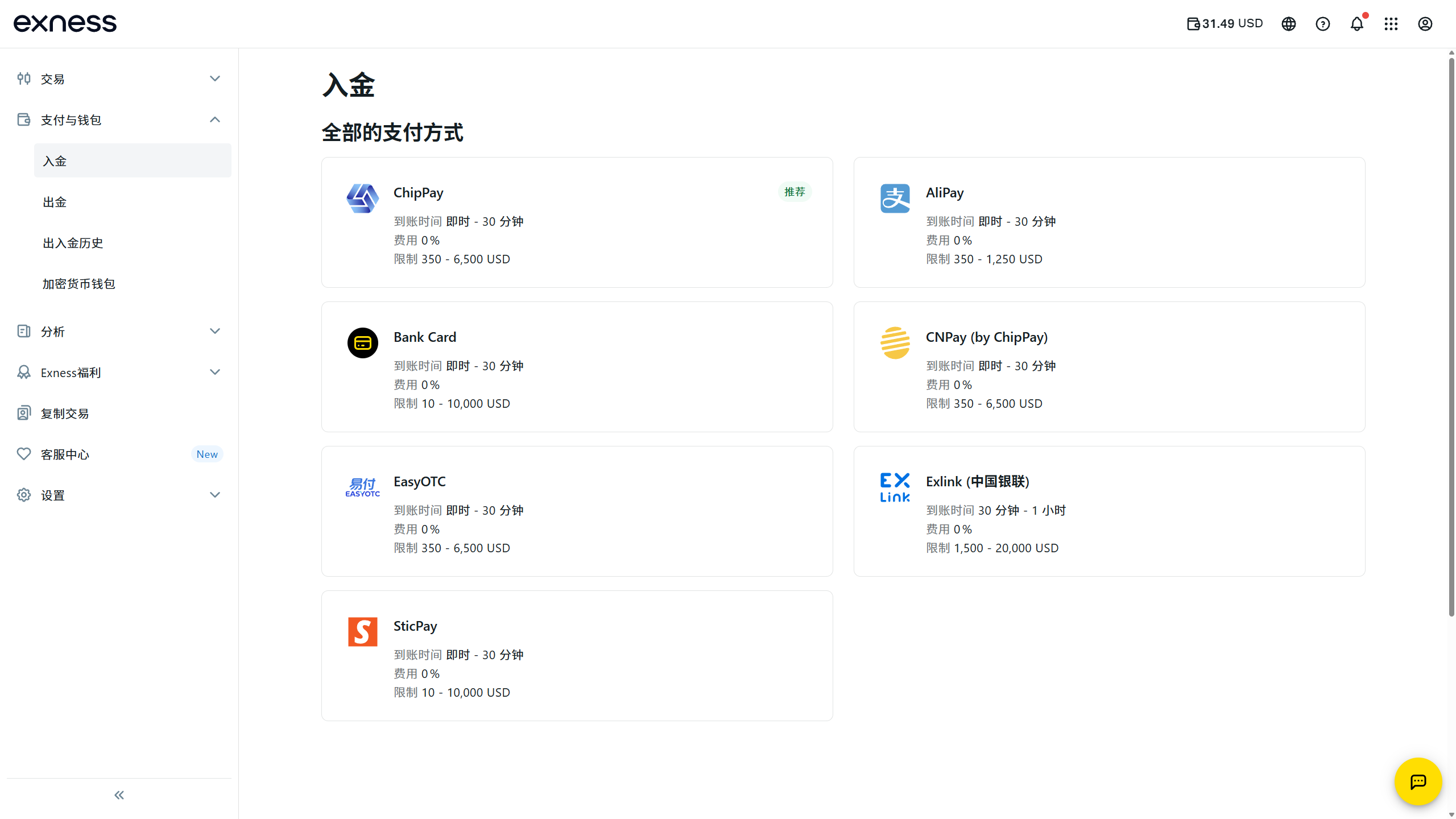1456x819 pixels.
Task: Expand the 交易 section chevron
Action: 215,78
